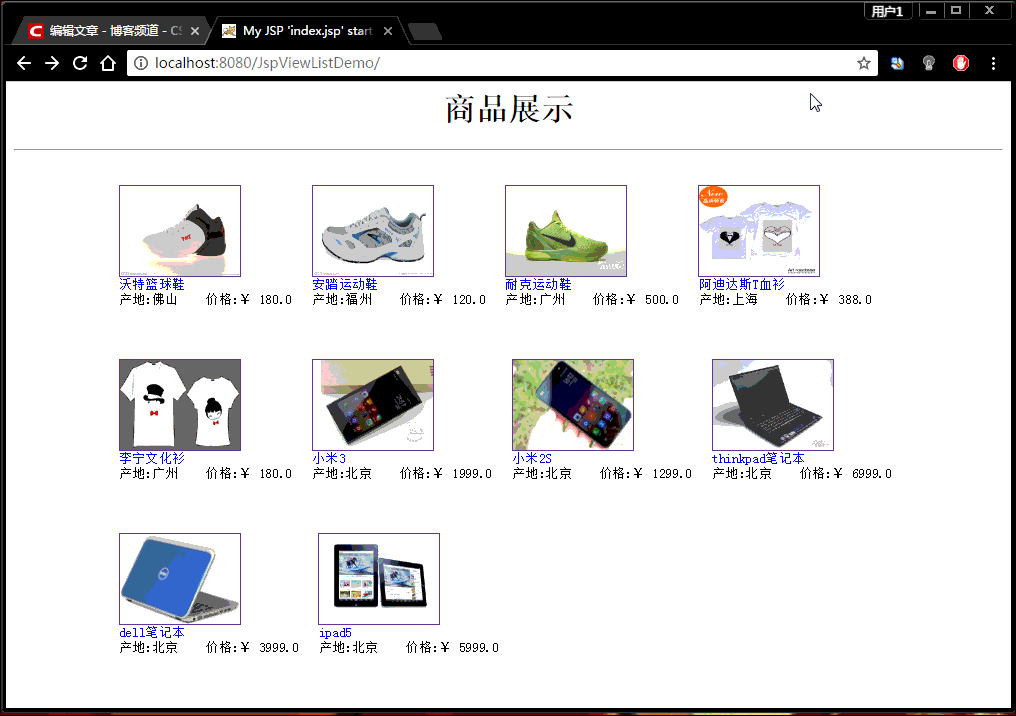
Task: Open the 安踏运动鞋 link
Action: (x=345, y=284)
